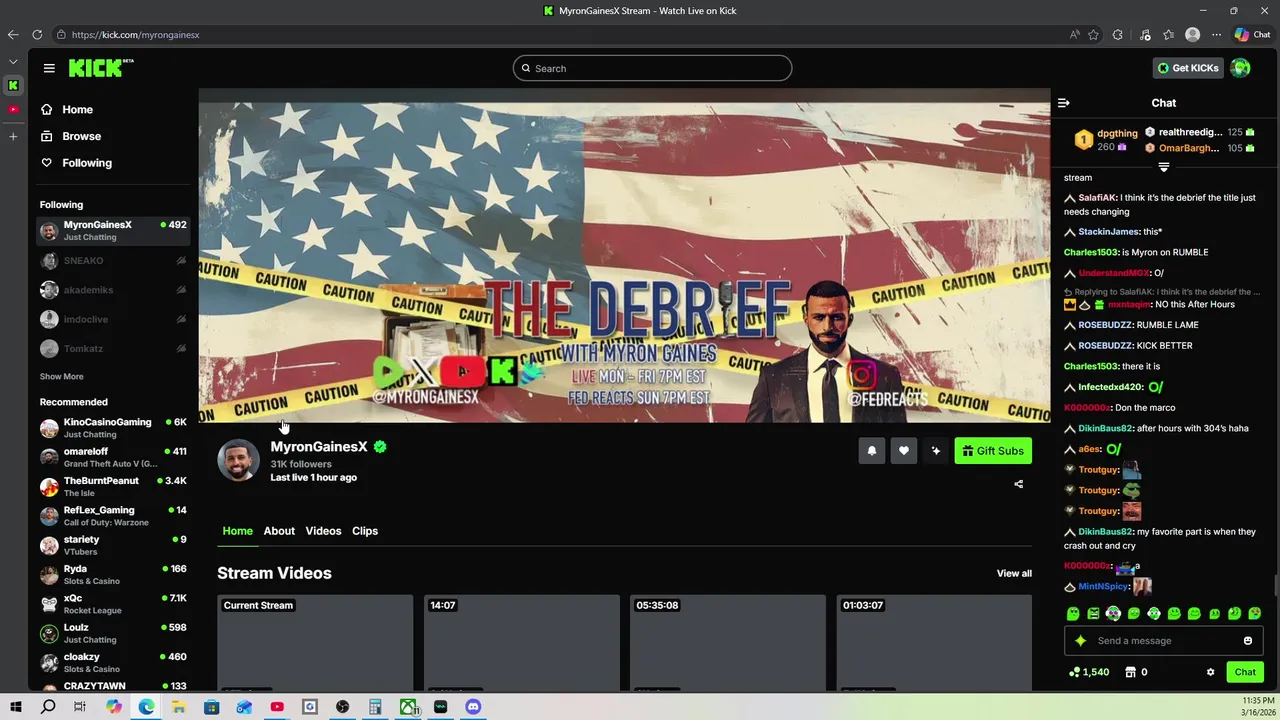Open the chat shop icon showing 0
Screen dimensions: 1280x720
pos(1131,672)
